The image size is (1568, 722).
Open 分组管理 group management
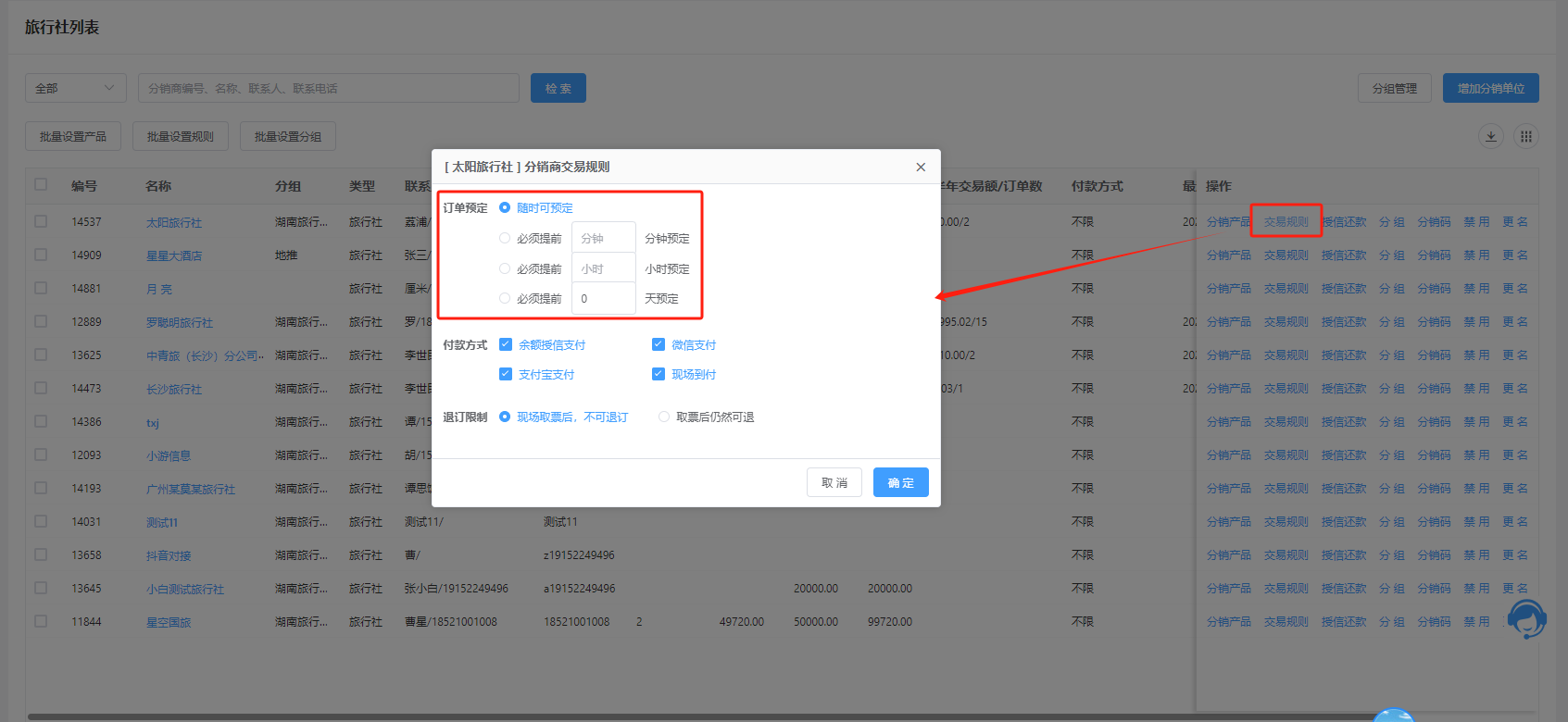tap(1394, 88)
